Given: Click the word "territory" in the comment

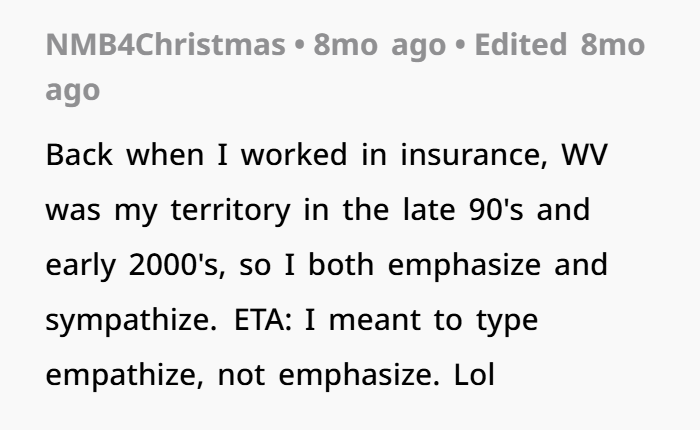Looking at the screenshot, I should [x=231, y=210].
